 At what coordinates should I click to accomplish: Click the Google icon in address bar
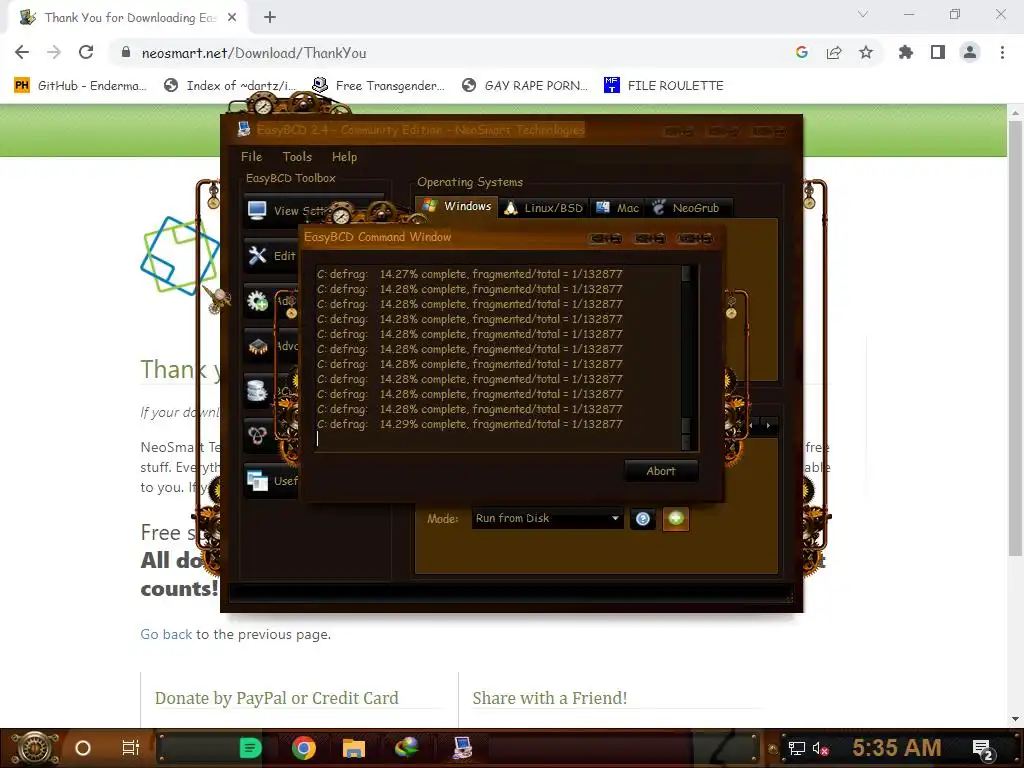(x=802, y=52)
